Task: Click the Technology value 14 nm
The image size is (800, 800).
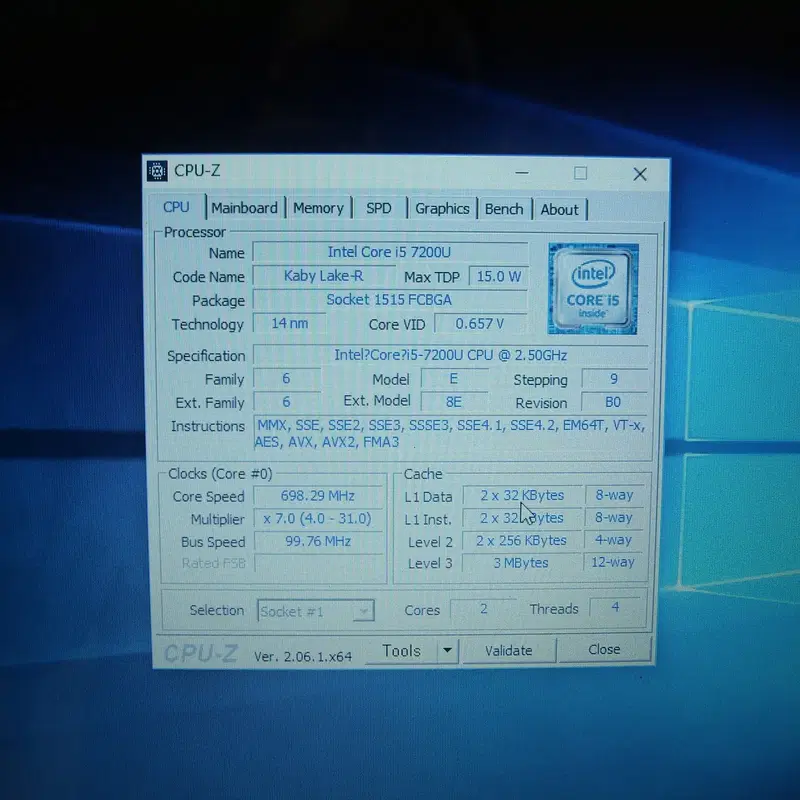Action: pyautogui.click(x=289, y=323)
